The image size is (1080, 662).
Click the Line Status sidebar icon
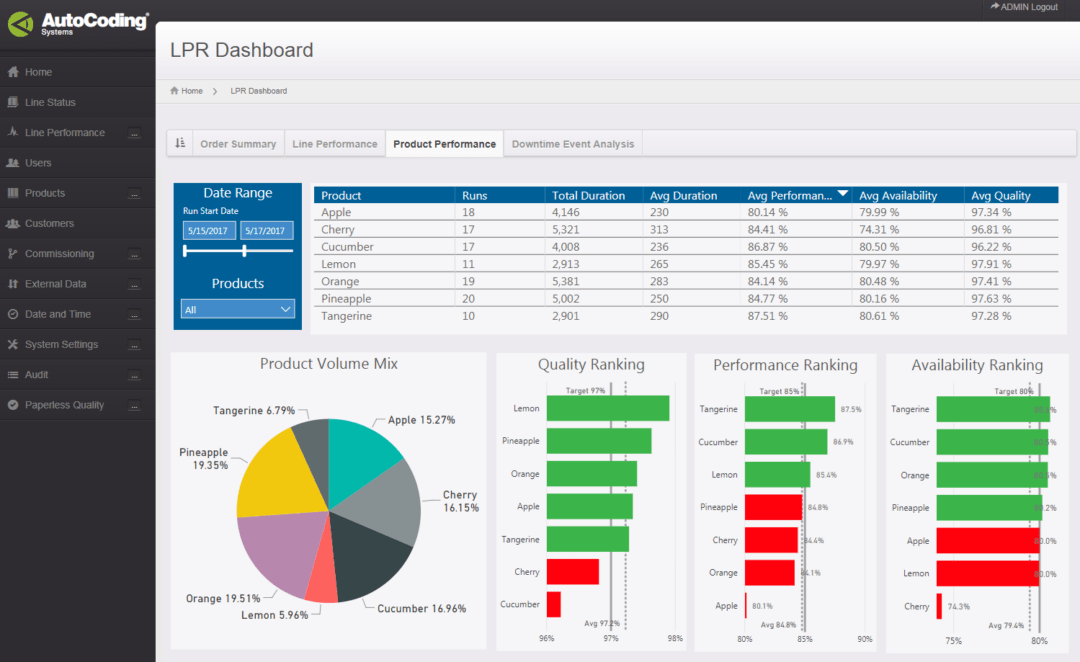click(13, 102)
